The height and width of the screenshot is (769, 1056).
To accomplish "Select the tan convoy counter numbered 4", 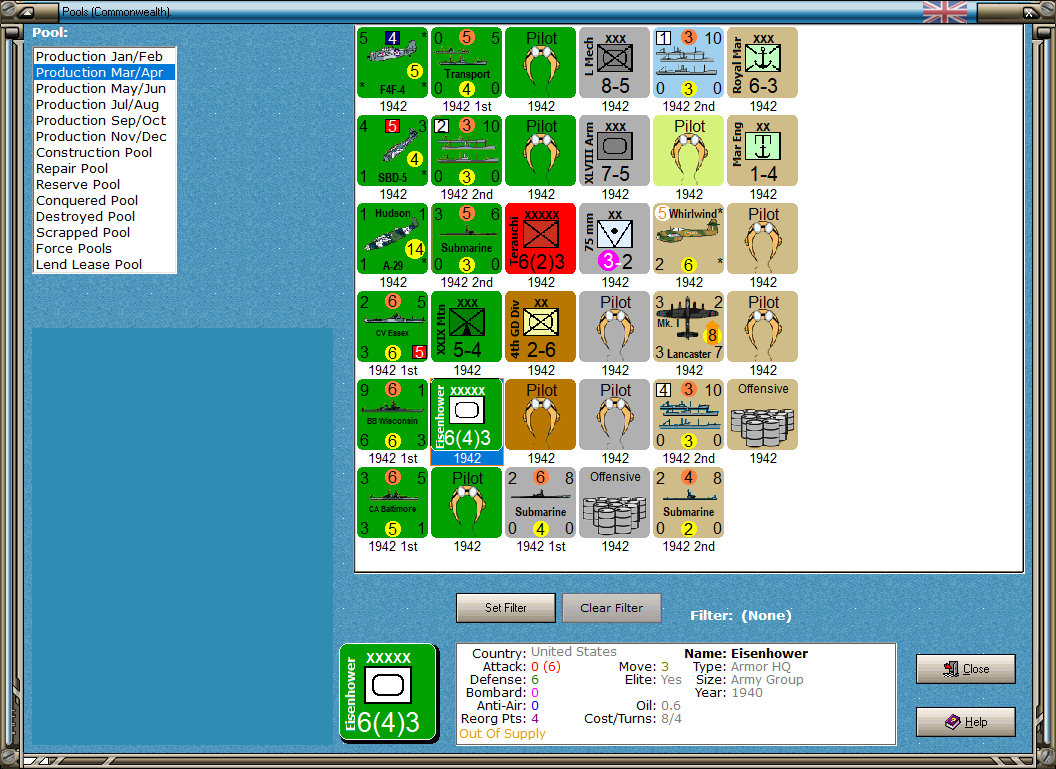I will coord(689,415).
